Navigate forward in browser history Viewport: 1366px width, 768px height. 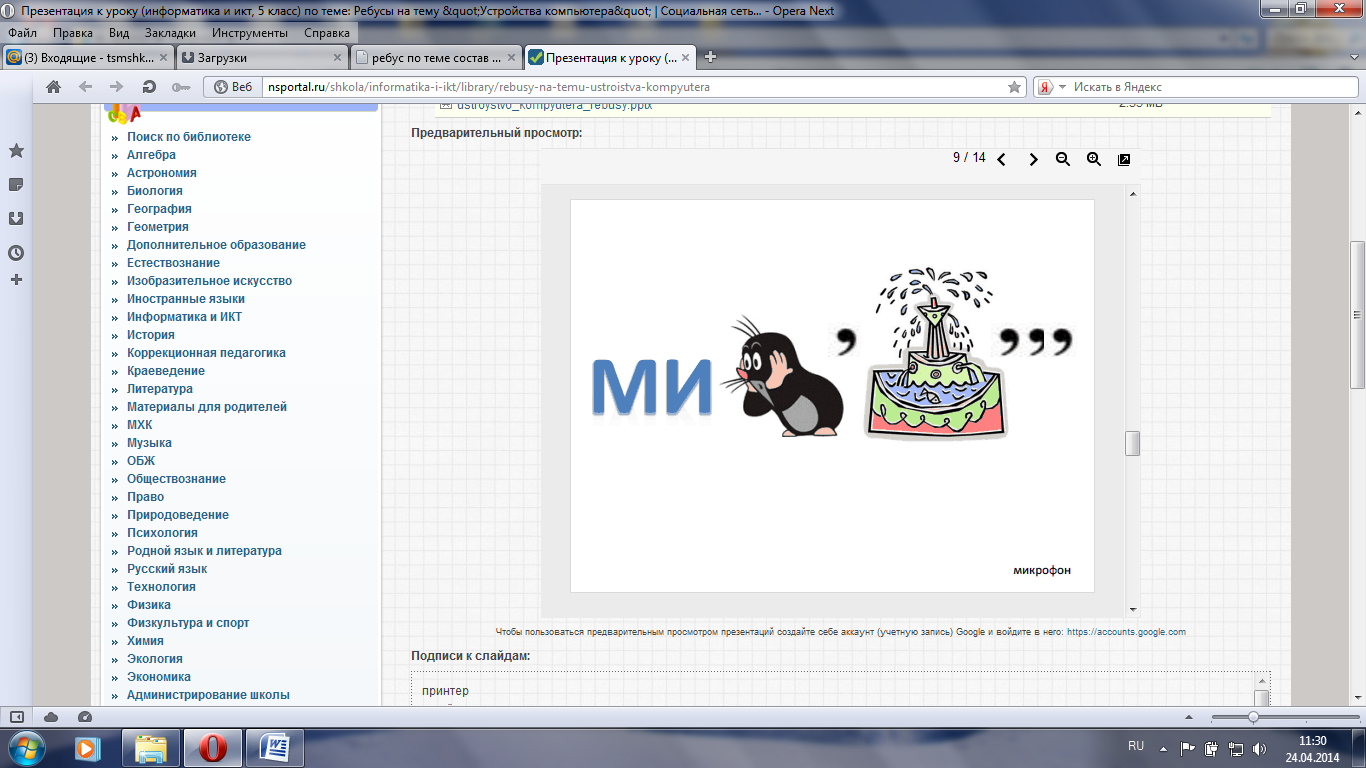click(x=117, y=87)
